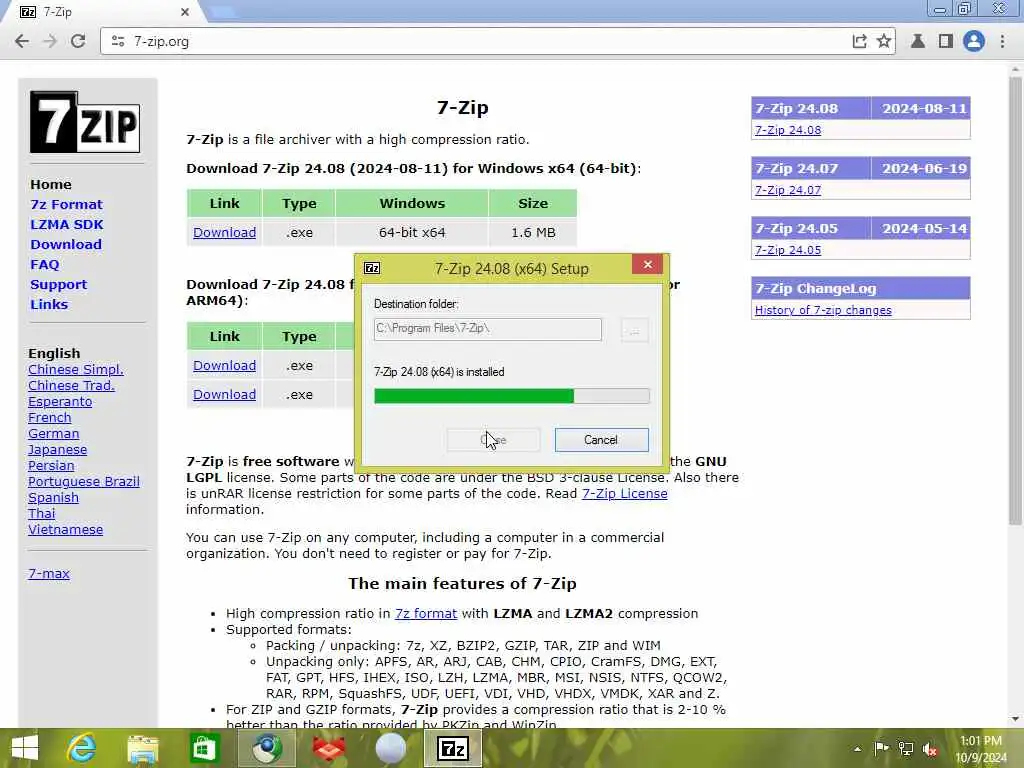The height and width of the screenshot is (768, 1024).
Task: Reload the 7-zip.org page
Action: [x=78, y=41]
